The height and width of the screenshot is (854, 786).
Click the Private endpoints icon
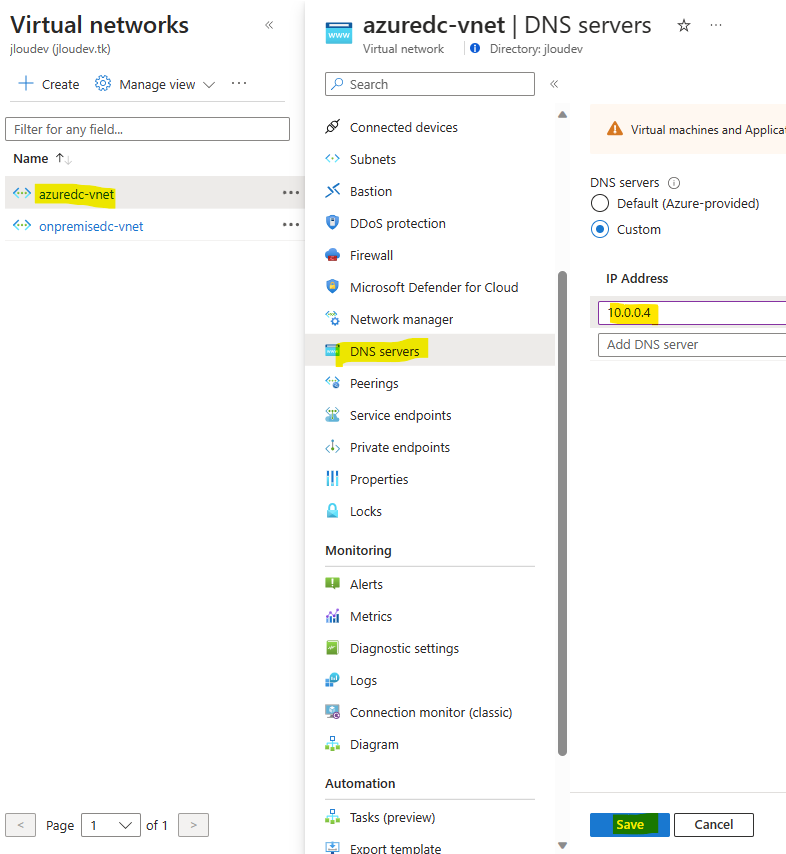click(332, 447)
